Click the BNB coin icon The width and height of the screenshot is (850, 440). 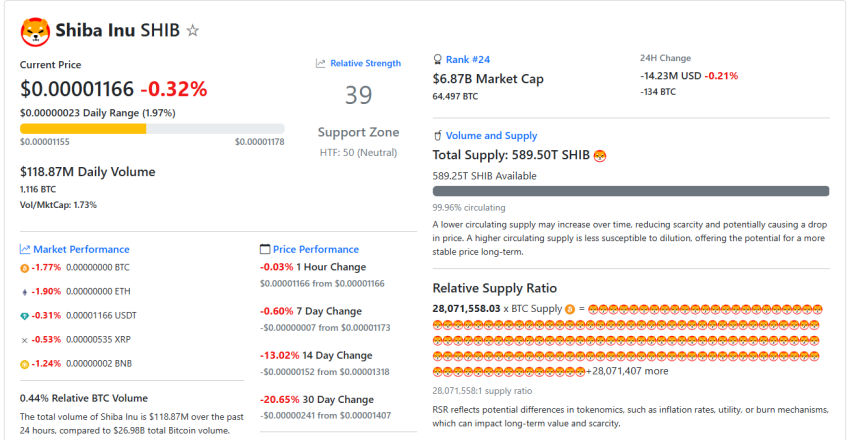[25, 364]
